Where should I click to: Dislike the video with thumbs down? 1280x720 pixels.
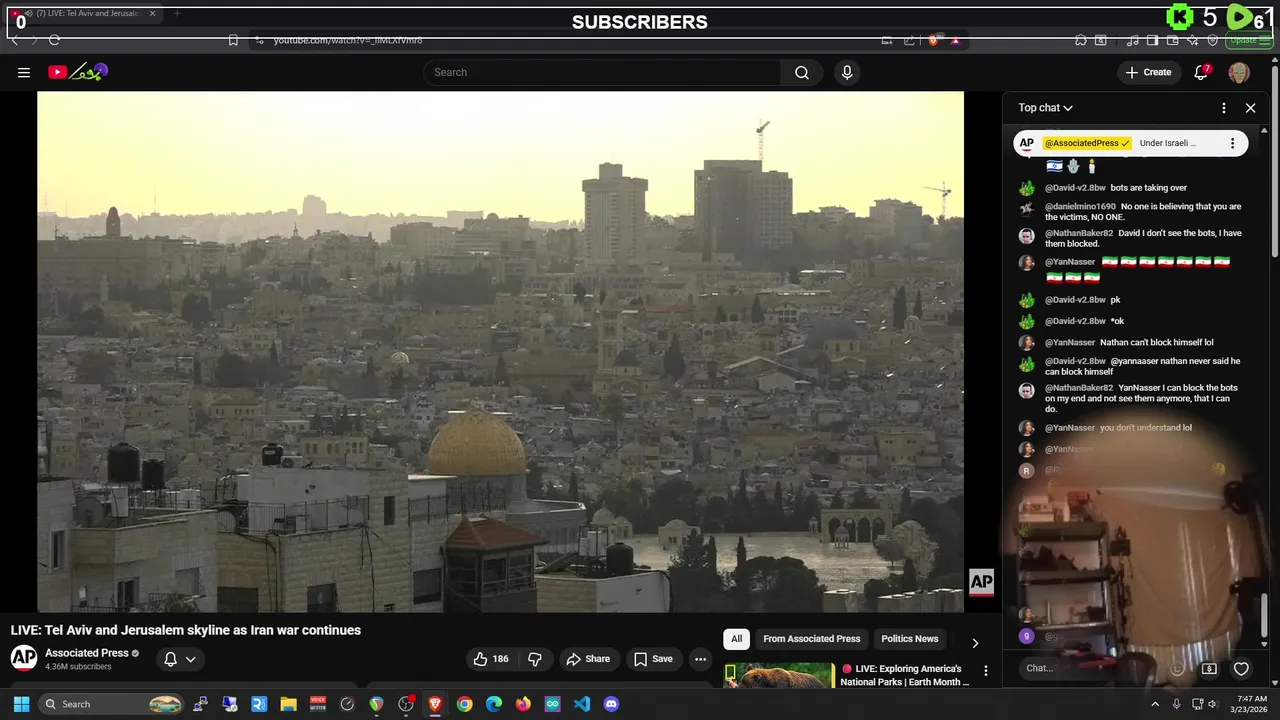[535, 659]
